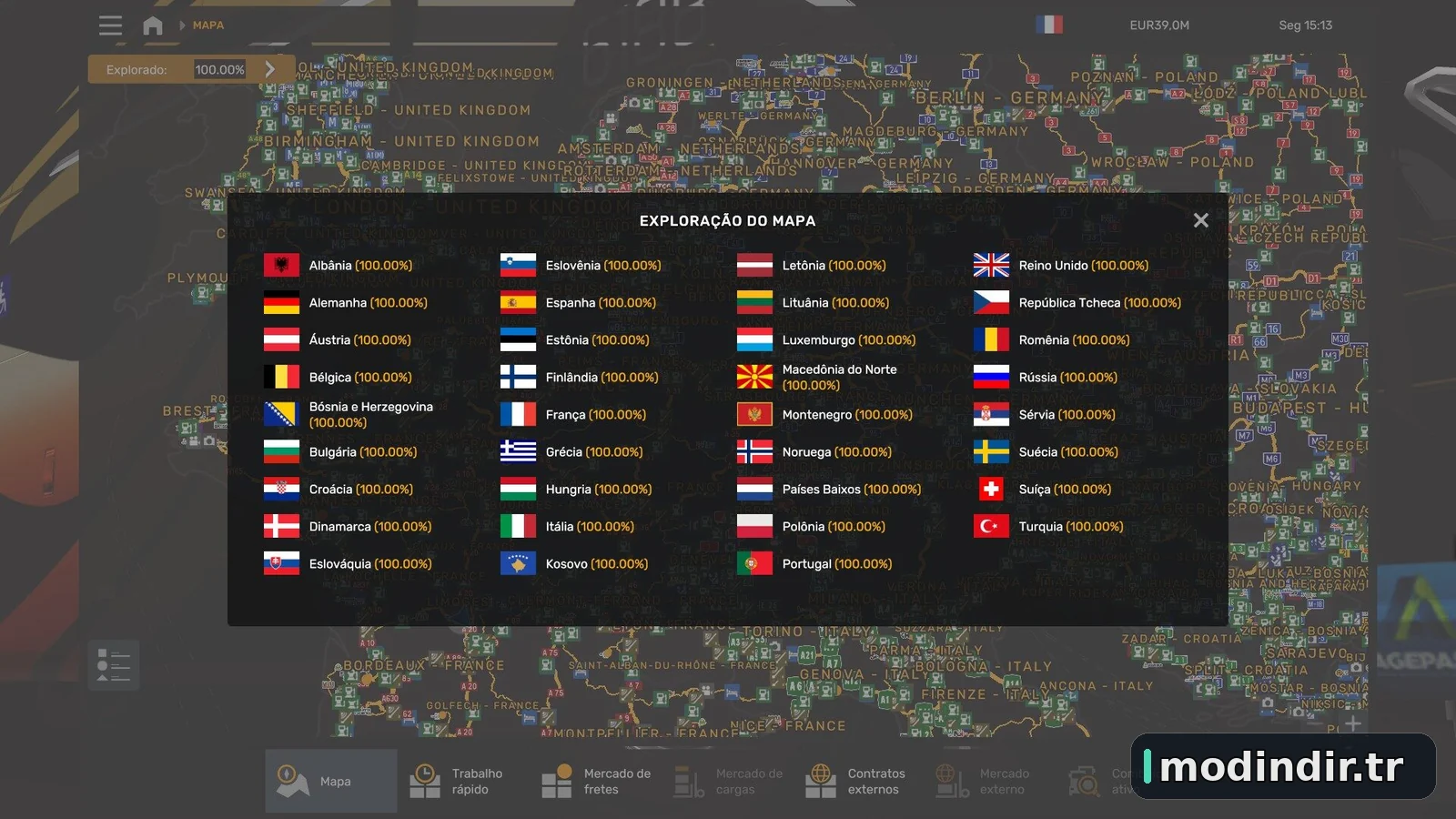Expand the Explorado percentage chevron

click(269, 69)
